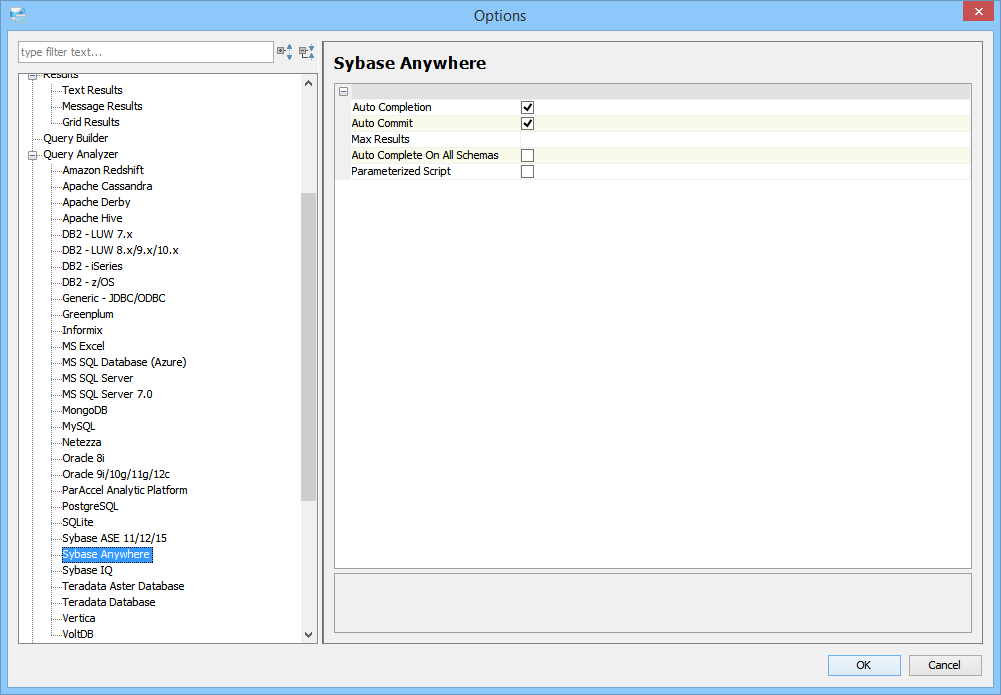Enable Auto Complete On All Schemas
1001x695 pixels.
point(527,155)
